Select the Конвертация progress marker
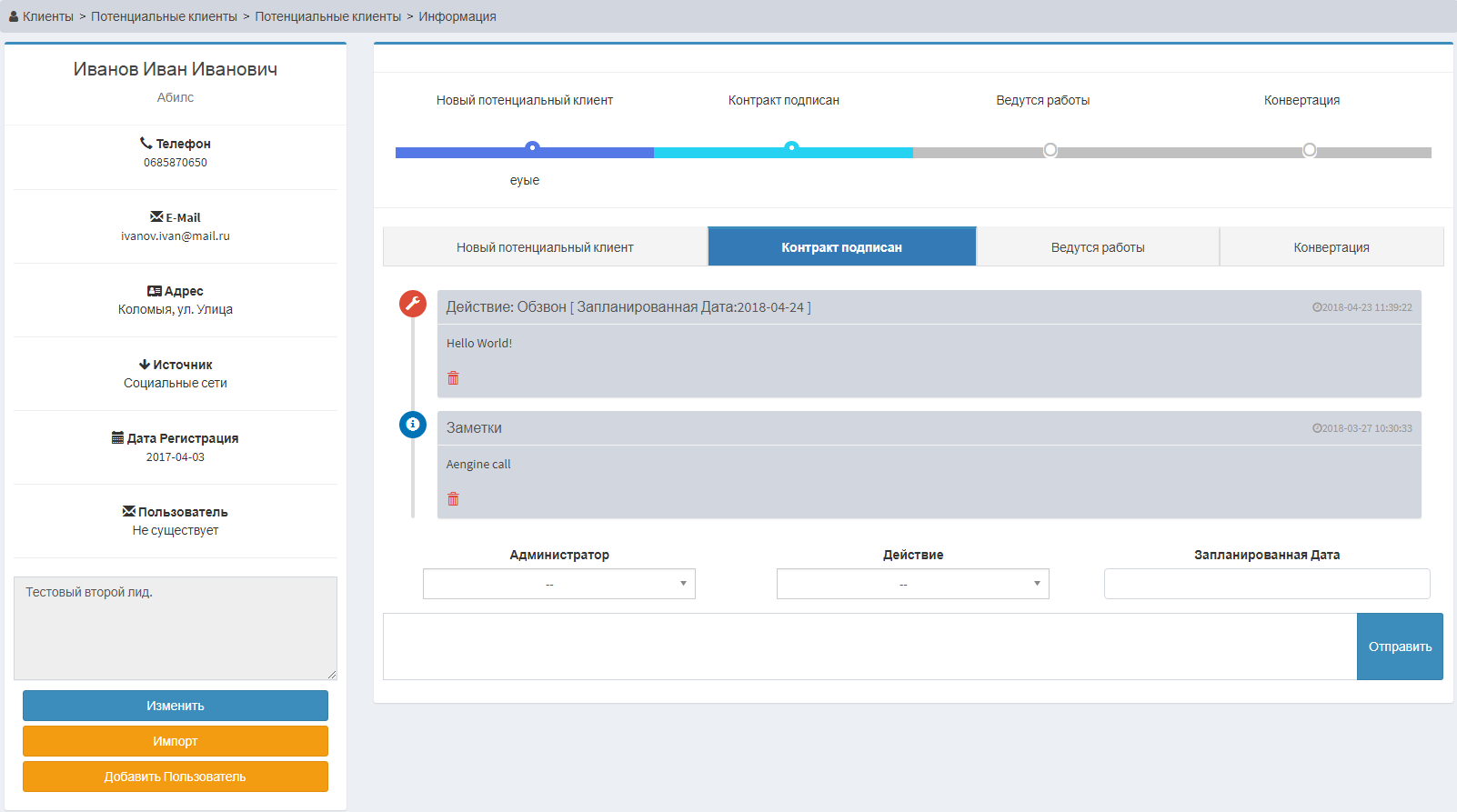This screenshot has width=1457, height=812. (x=1310, y=150)
